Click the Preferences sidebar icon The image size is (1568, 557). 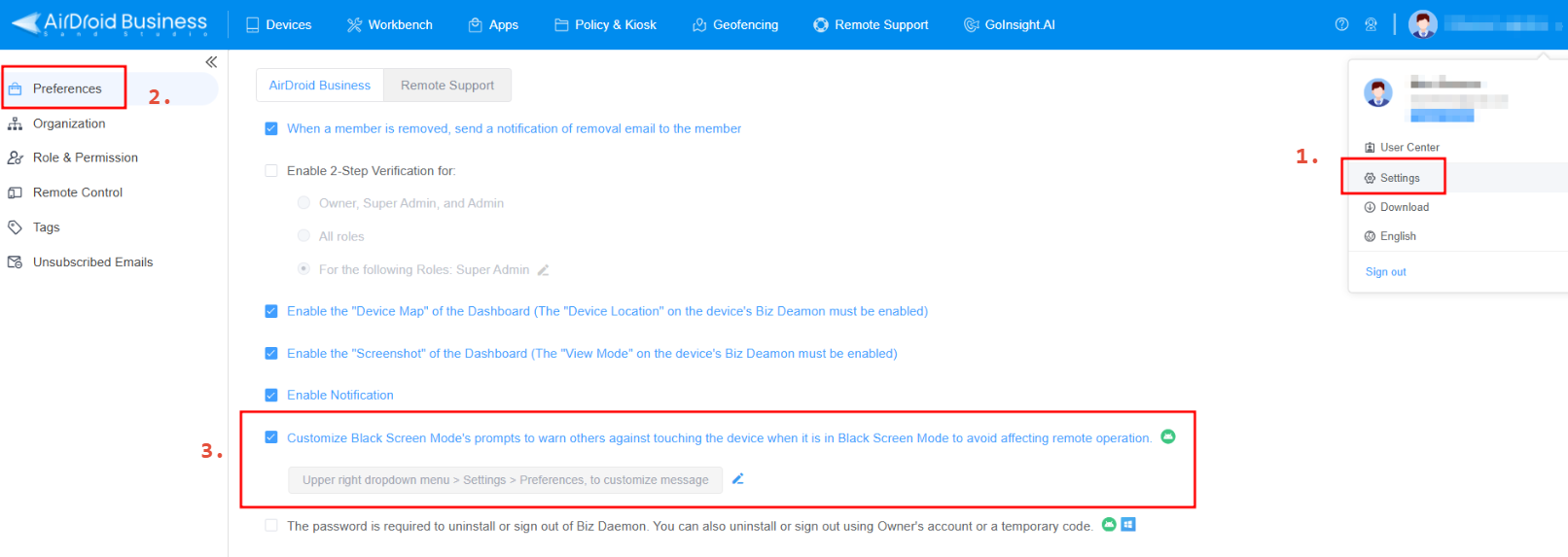coord(15,88)
